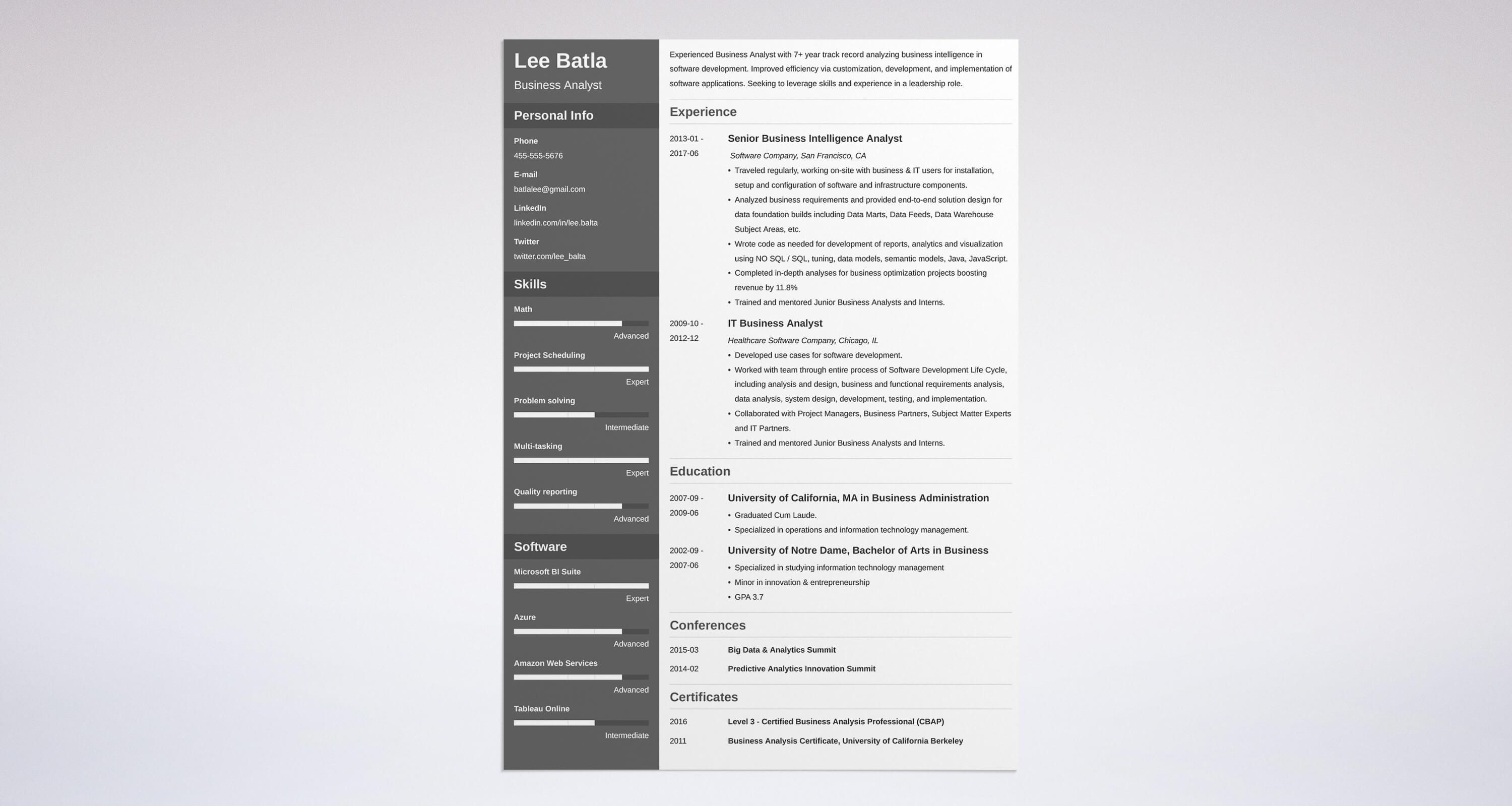Viewport: 1512px width, 806px height.
Task: Click the Education section header icon
Action: 701,471
